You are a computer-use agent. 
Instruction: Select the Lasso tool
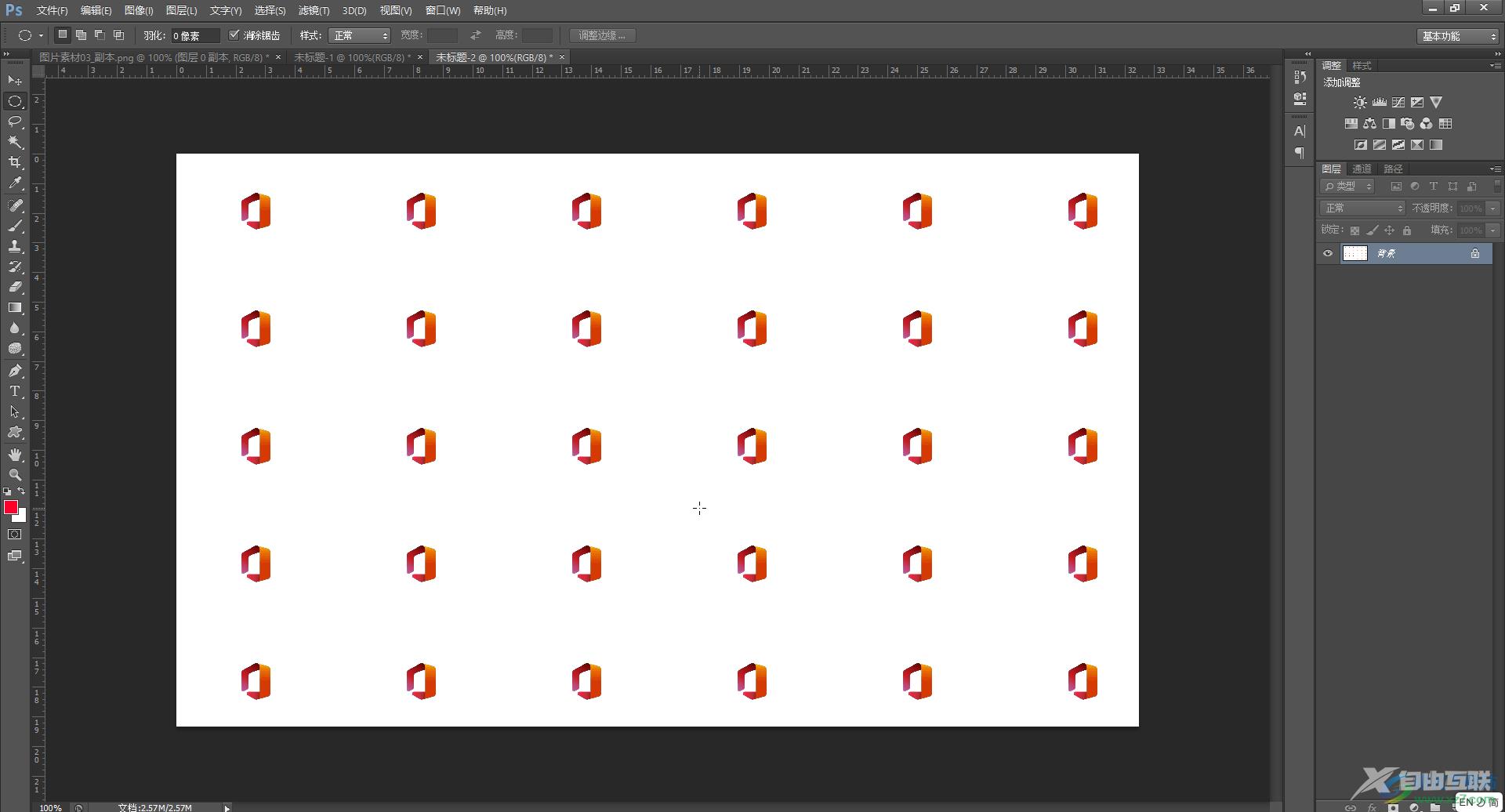click(x=15, y=121)
